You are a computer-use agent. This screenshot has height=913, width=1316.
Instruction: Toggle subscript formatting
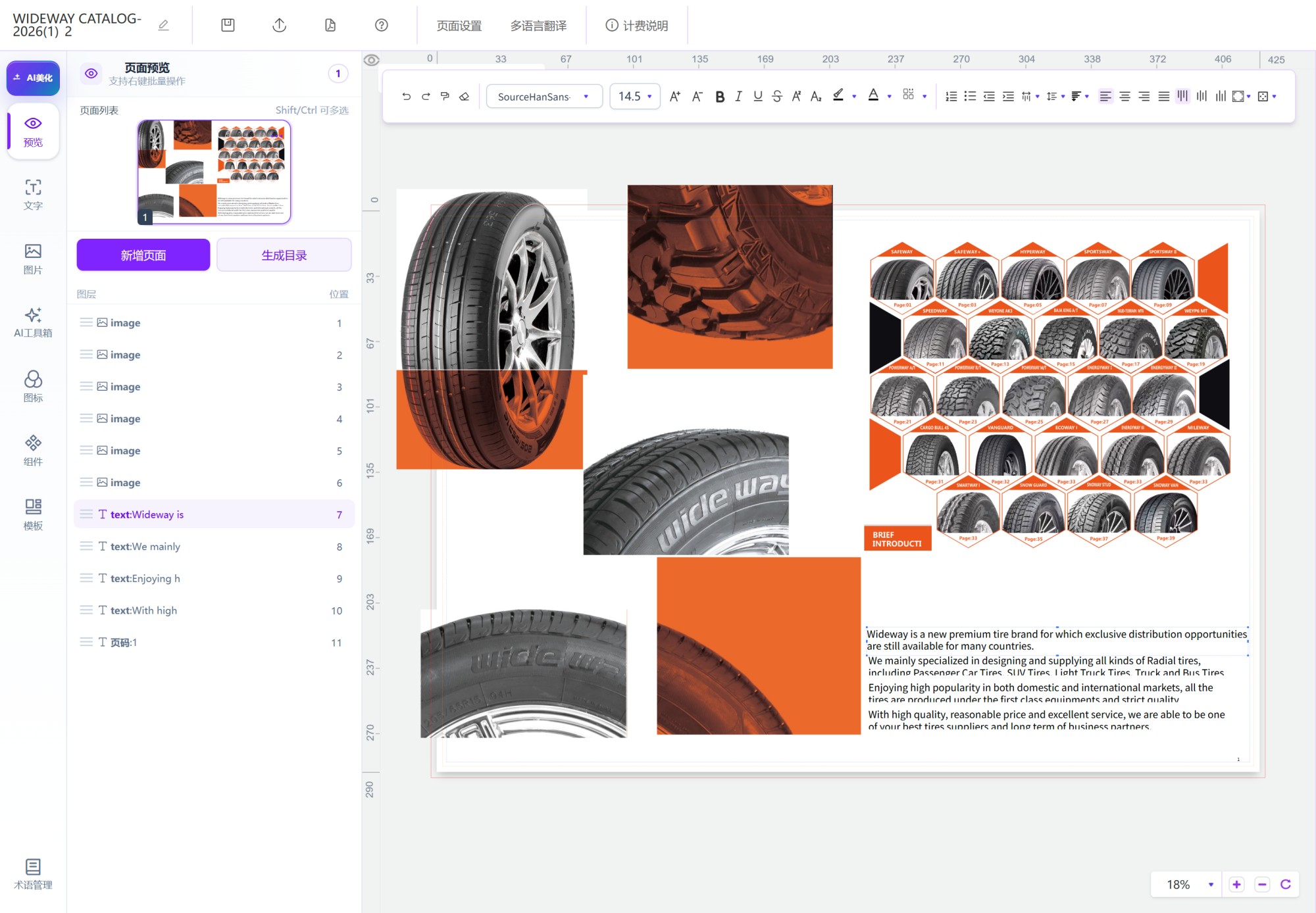pos(816,97)
